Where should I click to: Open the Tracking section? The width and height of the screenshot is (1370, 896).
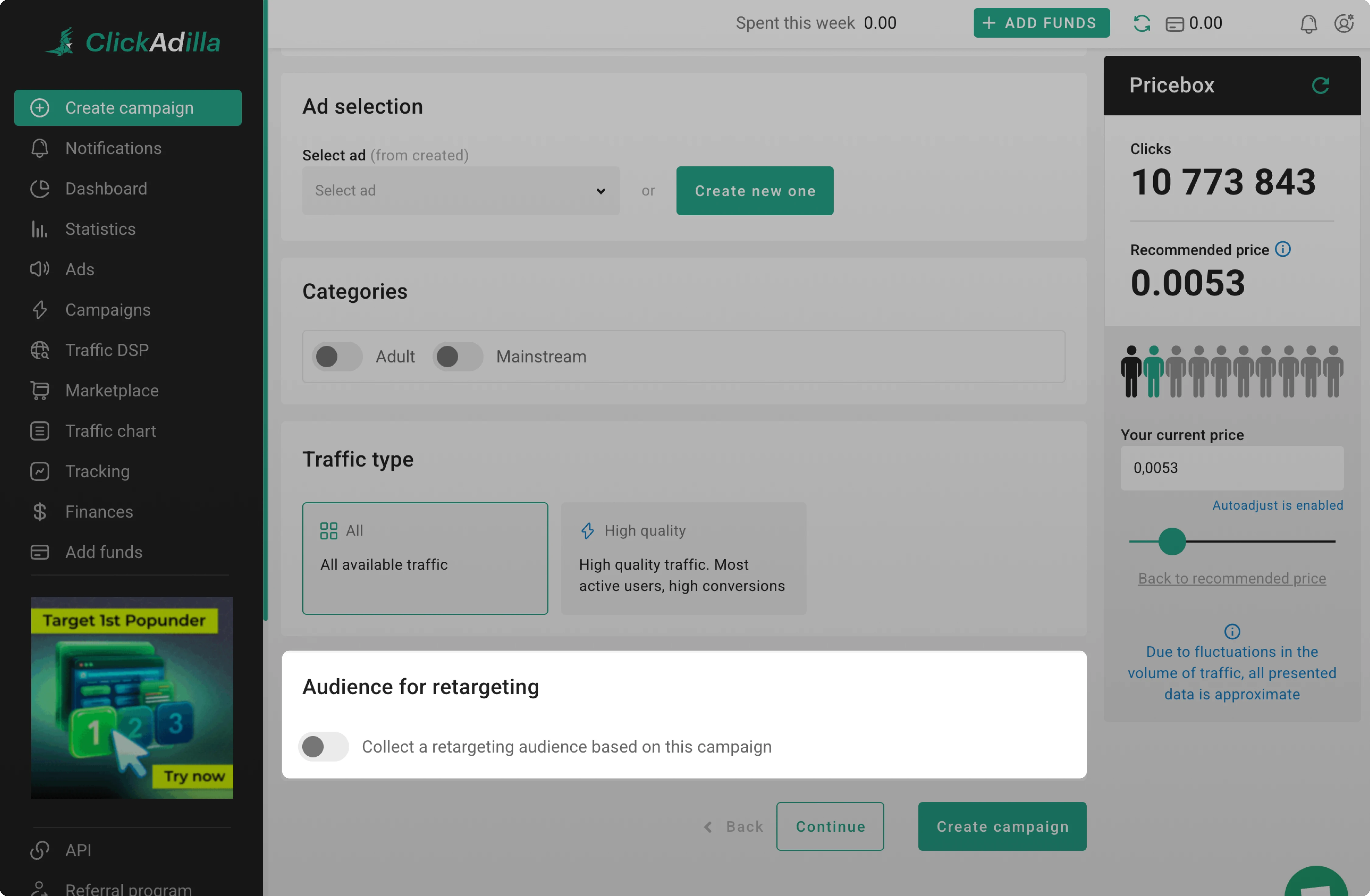point(97,471)
